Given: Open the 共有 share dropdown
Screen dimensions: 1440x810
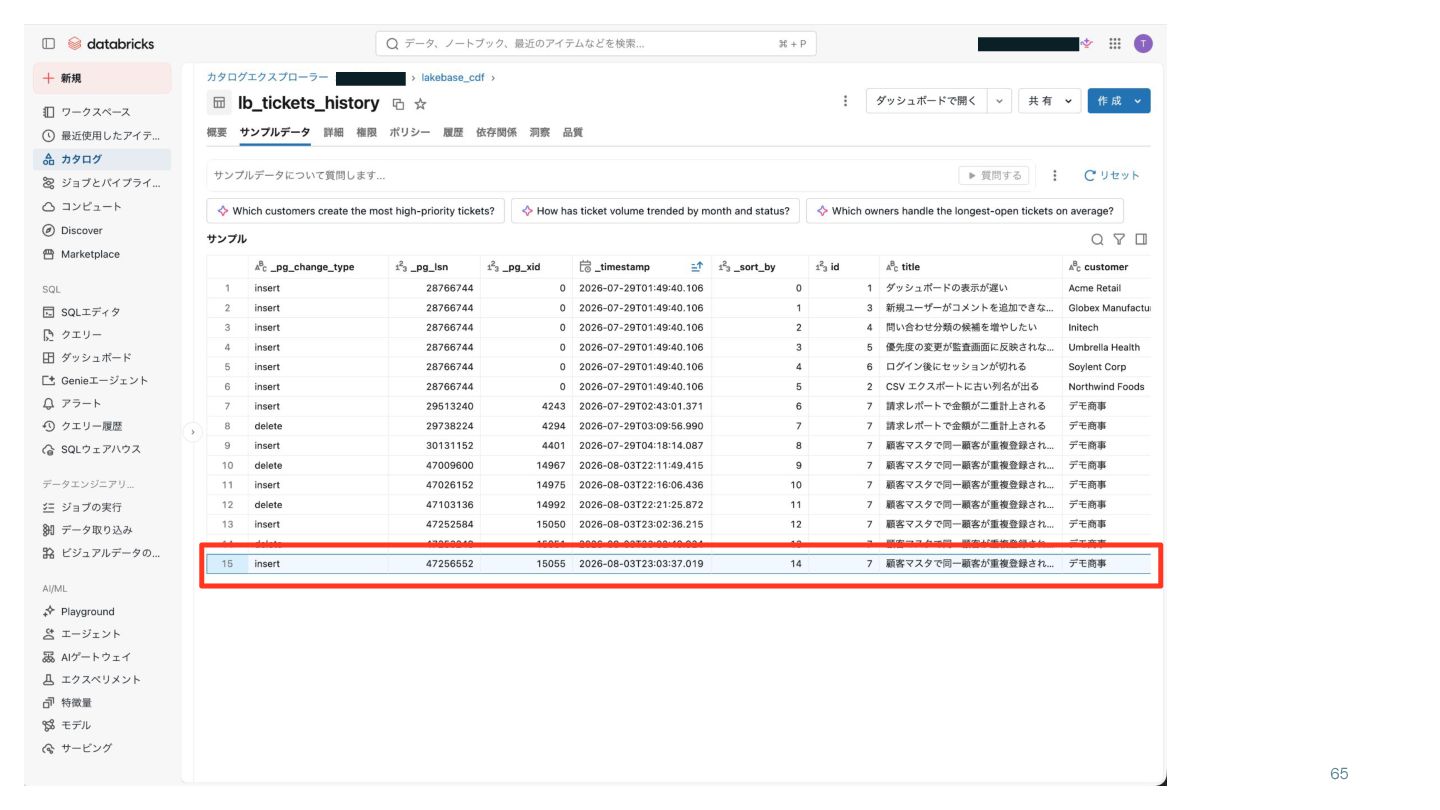Looking at the screenshot, I should 1049,101.
